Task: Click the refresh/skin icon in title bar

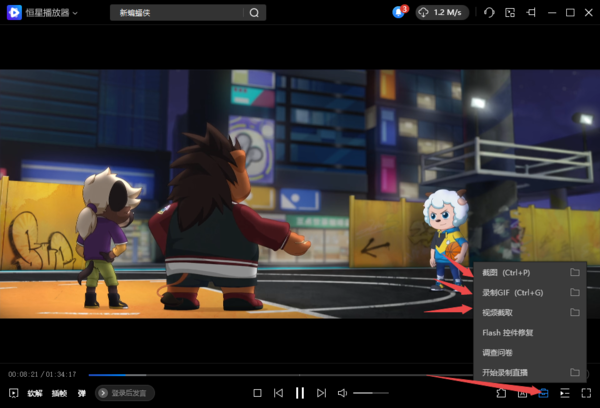Action: click(x=489, y=13)
